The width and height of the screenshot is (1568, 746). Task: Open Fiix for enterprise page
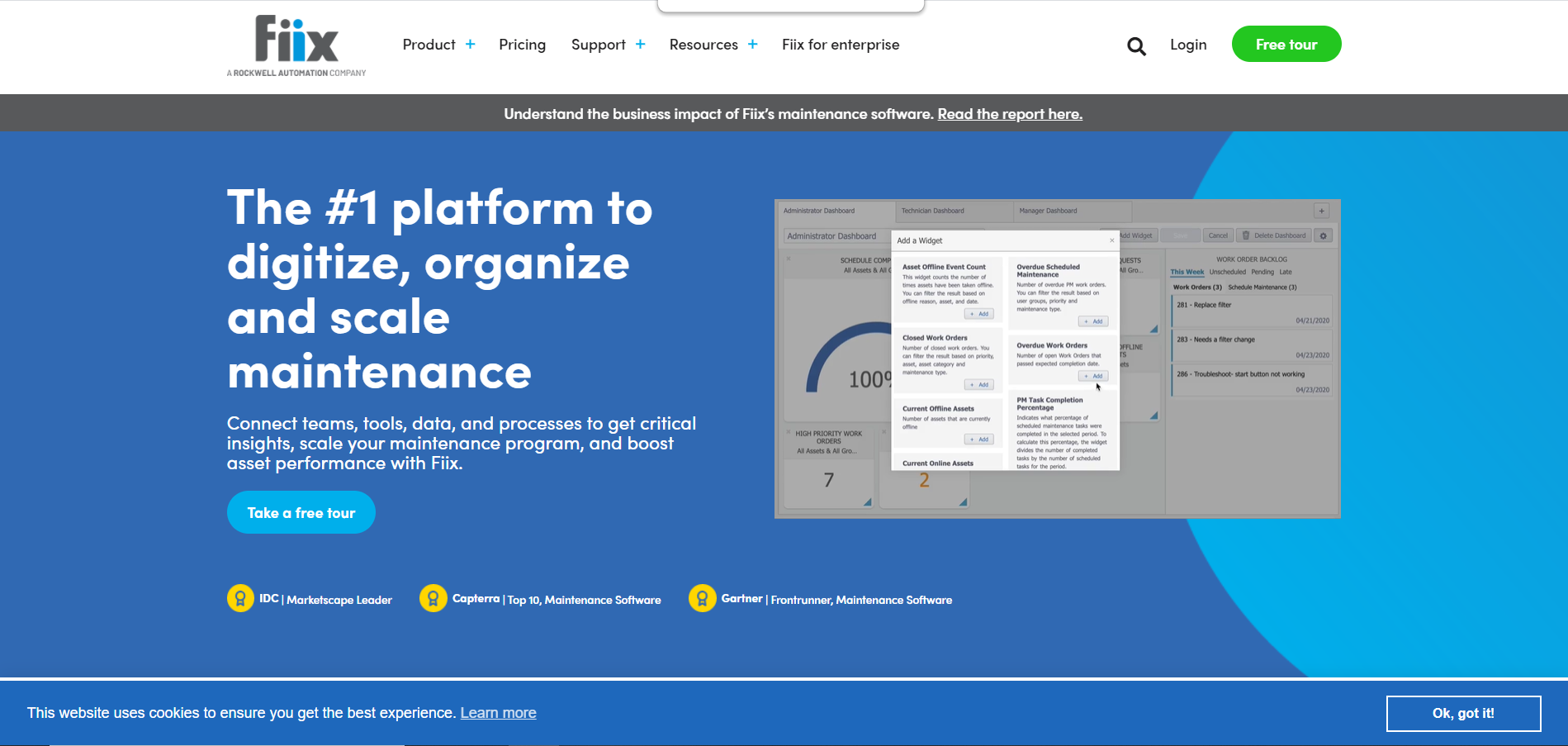[x=841, y=45]
